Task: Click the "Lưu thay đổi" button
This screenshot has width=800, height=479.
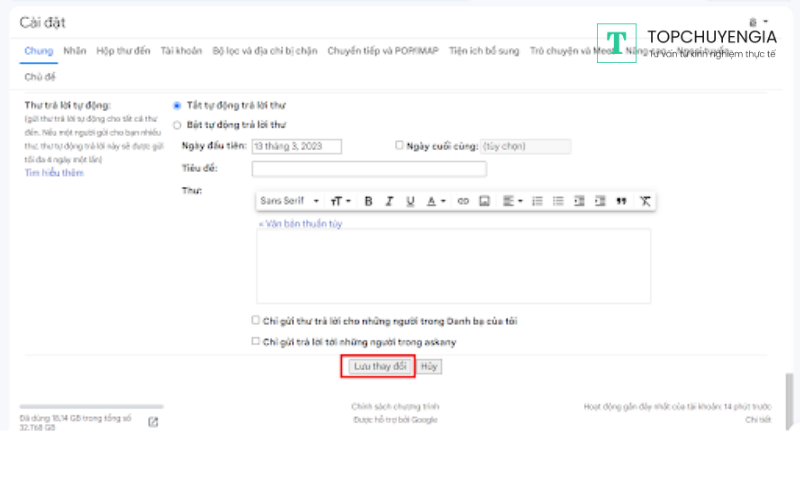Action: coord(379,367)
